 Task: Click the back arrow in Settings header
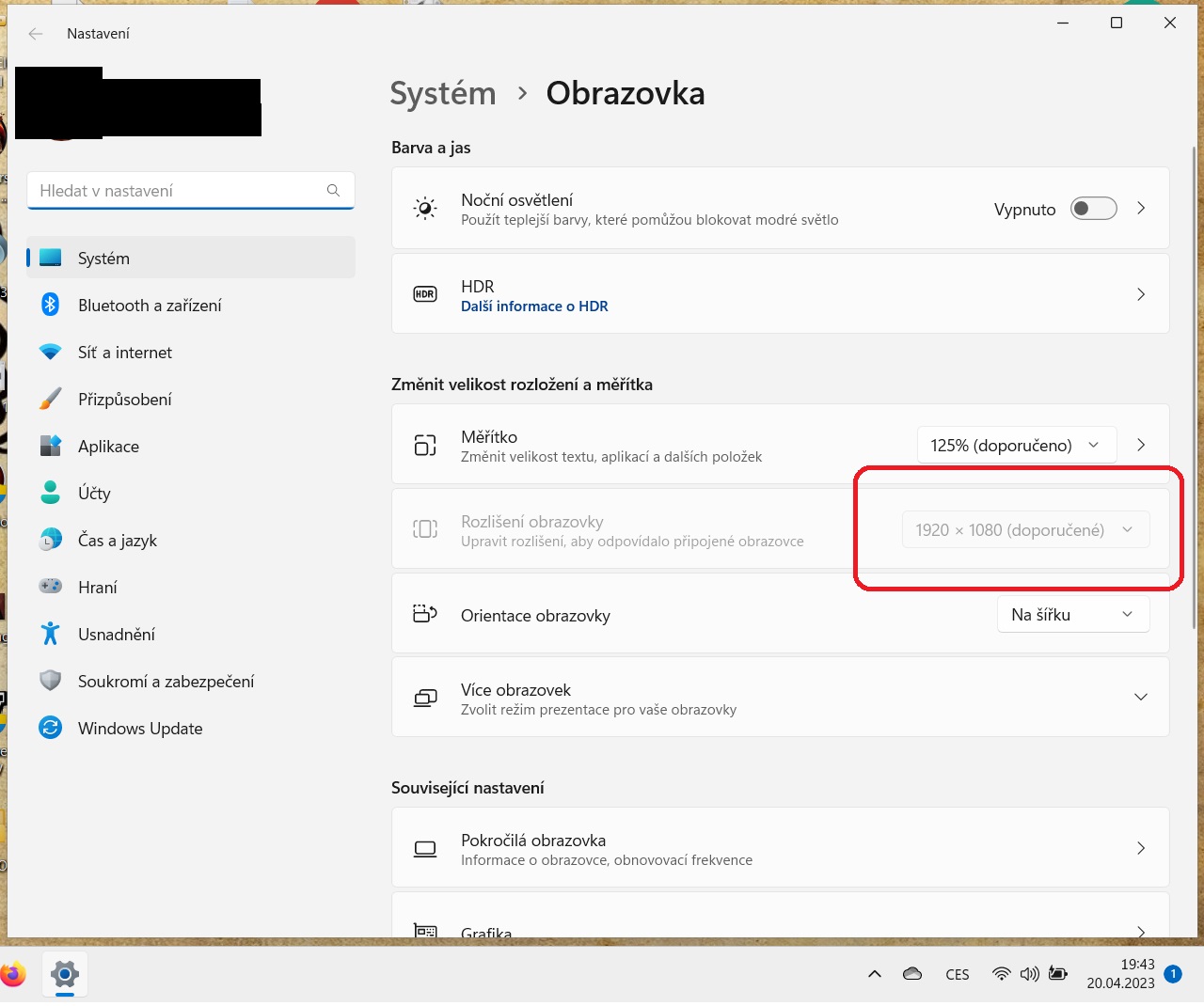(36, 34)
